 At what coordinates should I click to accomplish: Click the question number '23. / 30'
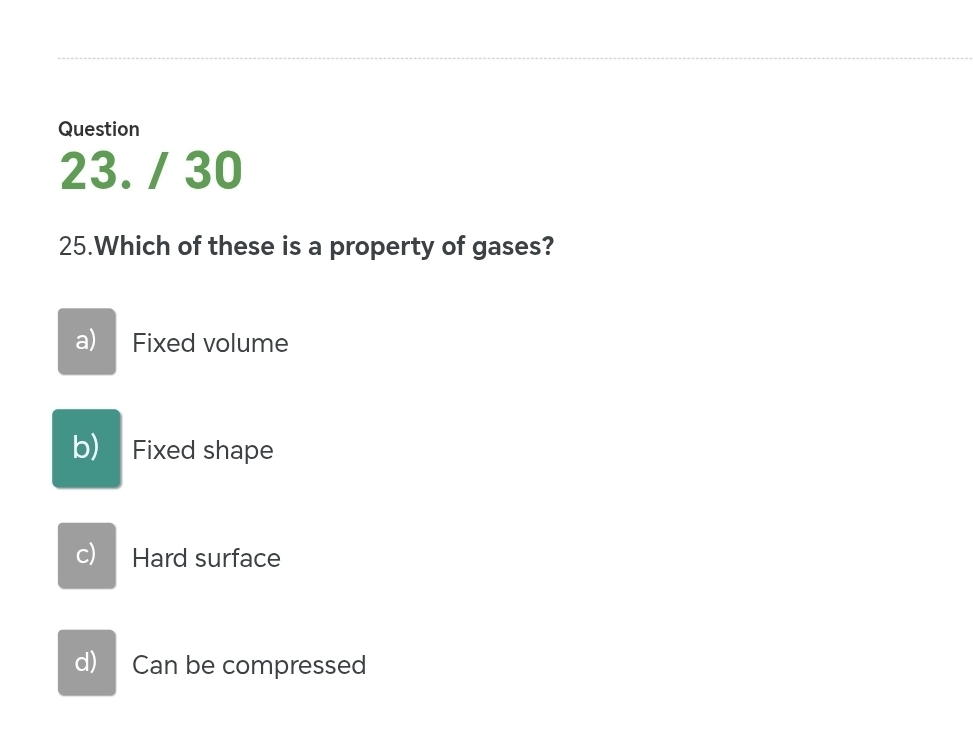(x=150, y=170)
